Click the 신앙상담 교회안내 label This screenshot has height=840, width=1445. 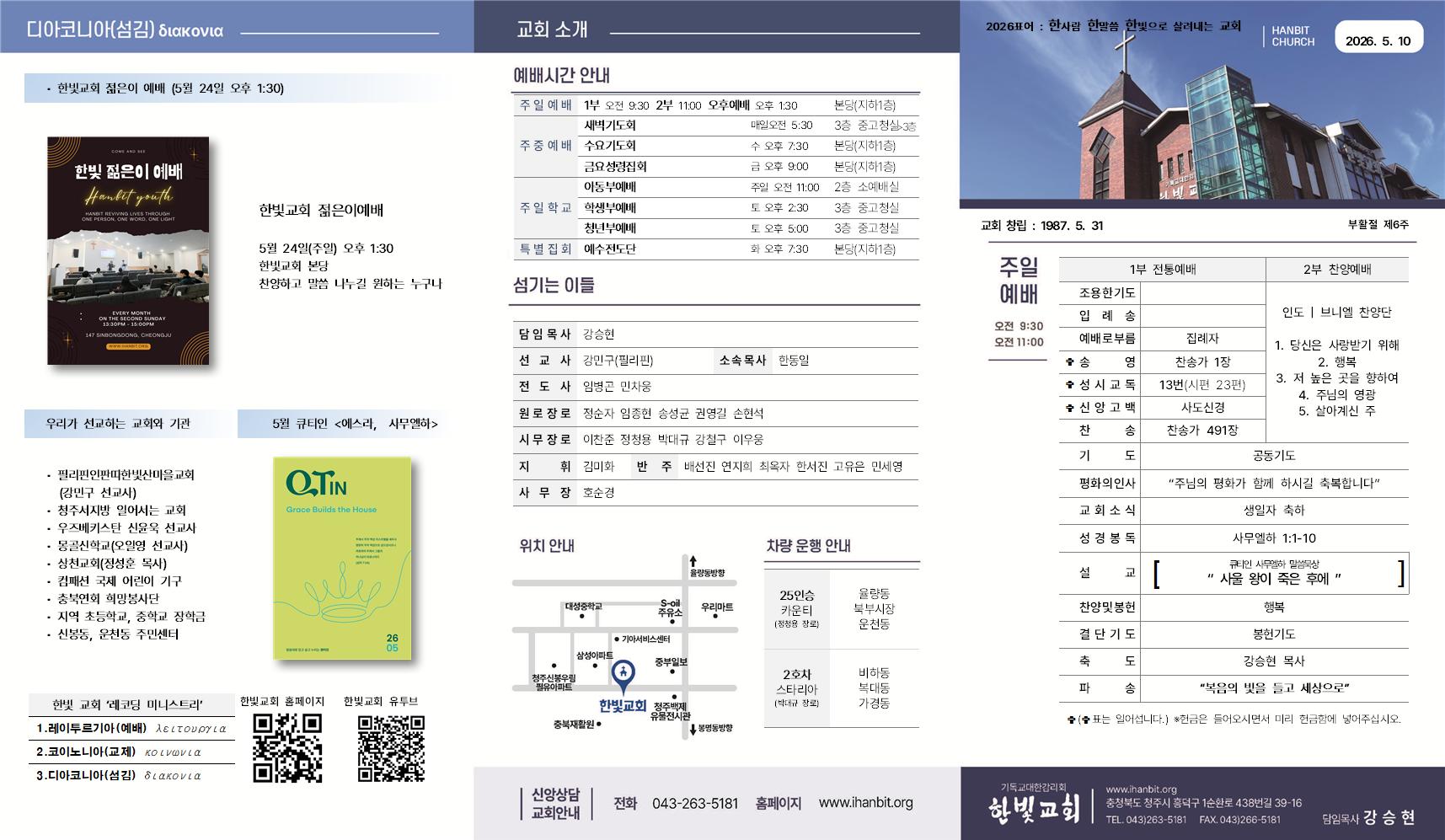[555, 804]
